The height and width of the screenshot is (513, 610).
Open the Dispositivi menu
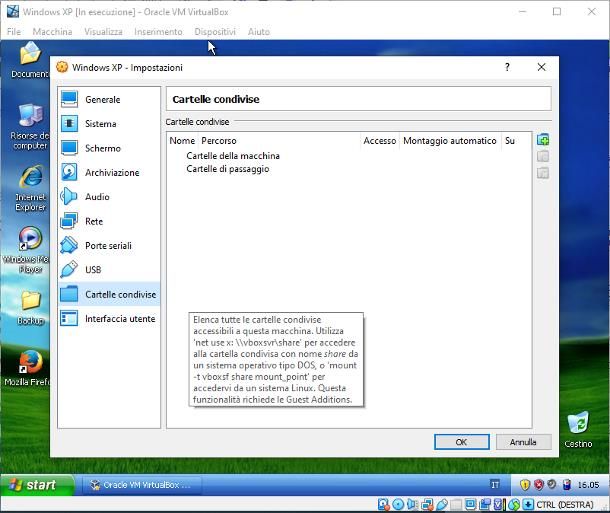215,32
